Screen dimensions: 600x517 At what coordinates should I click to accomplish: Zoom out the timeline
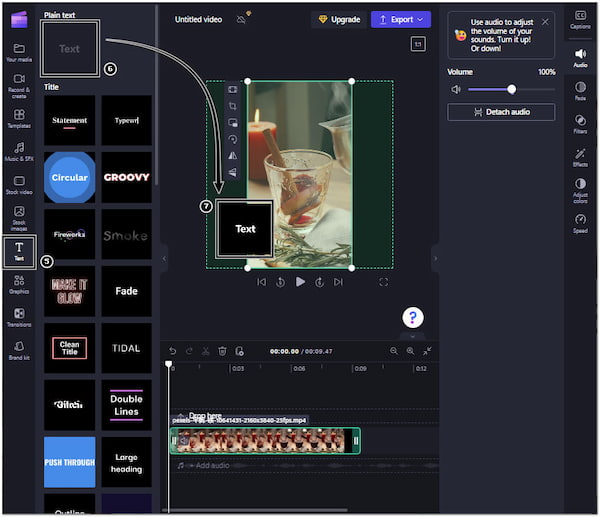click(x=394, y=351)
